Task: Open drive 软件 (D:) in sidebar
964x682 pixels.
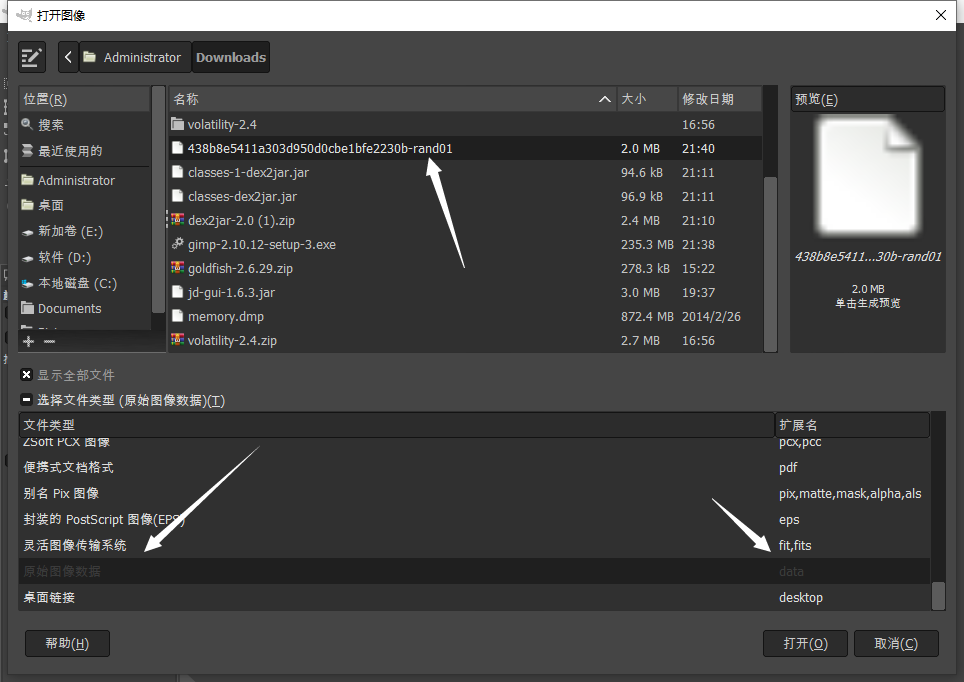Action: (84, 257)
